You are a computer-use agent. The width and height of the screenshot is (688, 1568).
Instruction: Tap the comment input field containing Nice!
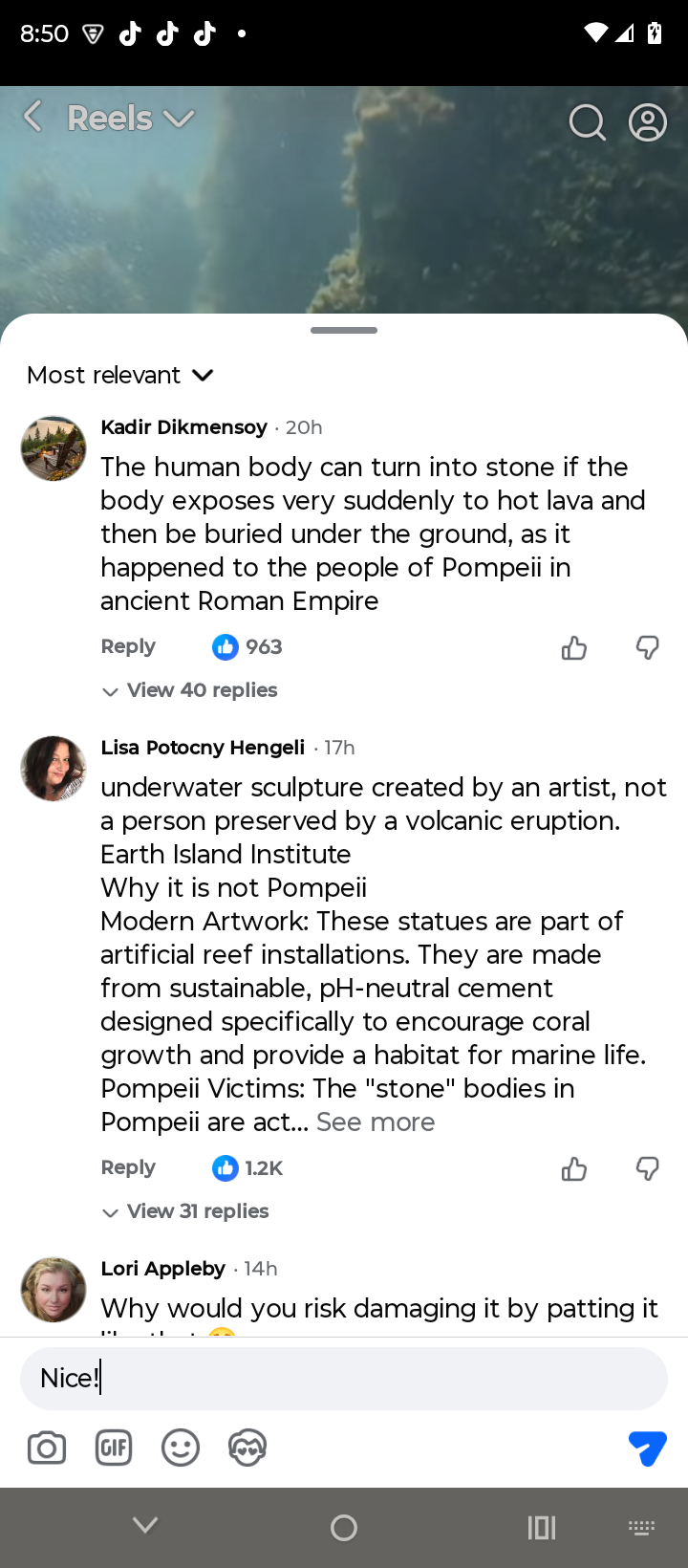[344, 1378]
